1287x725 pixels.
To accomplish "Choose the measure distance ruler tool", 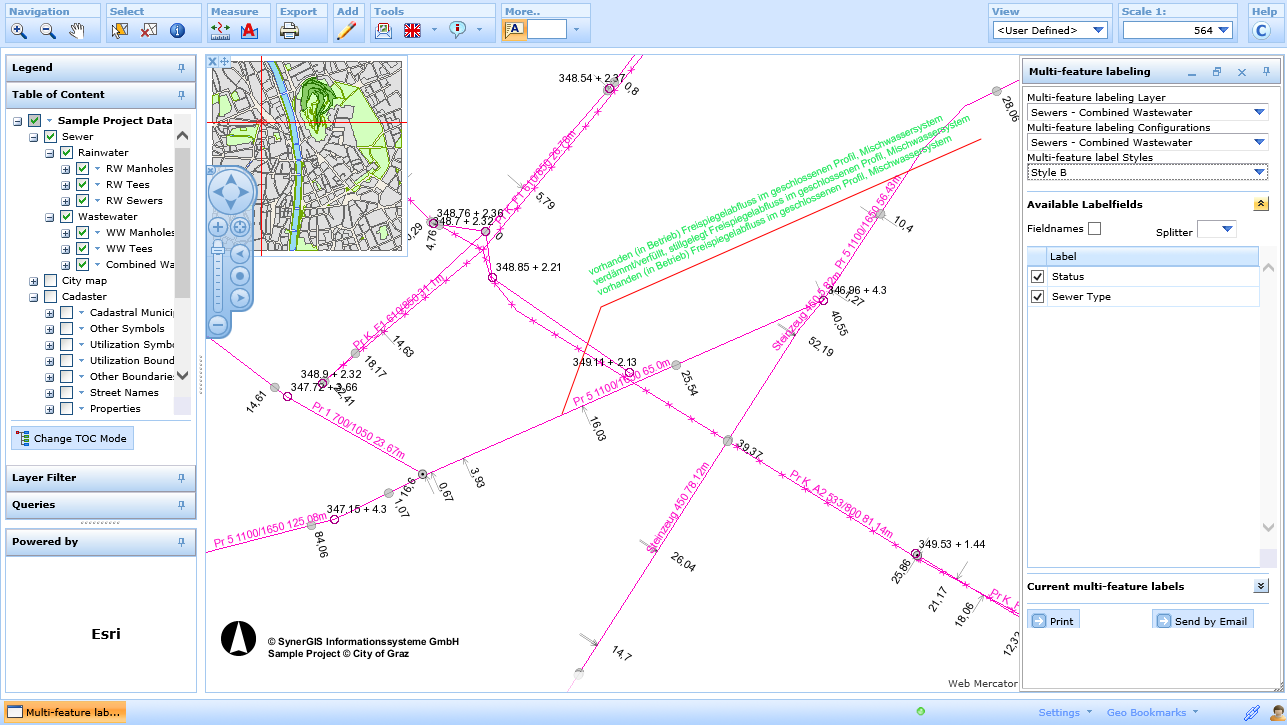I will click(221, 31).
